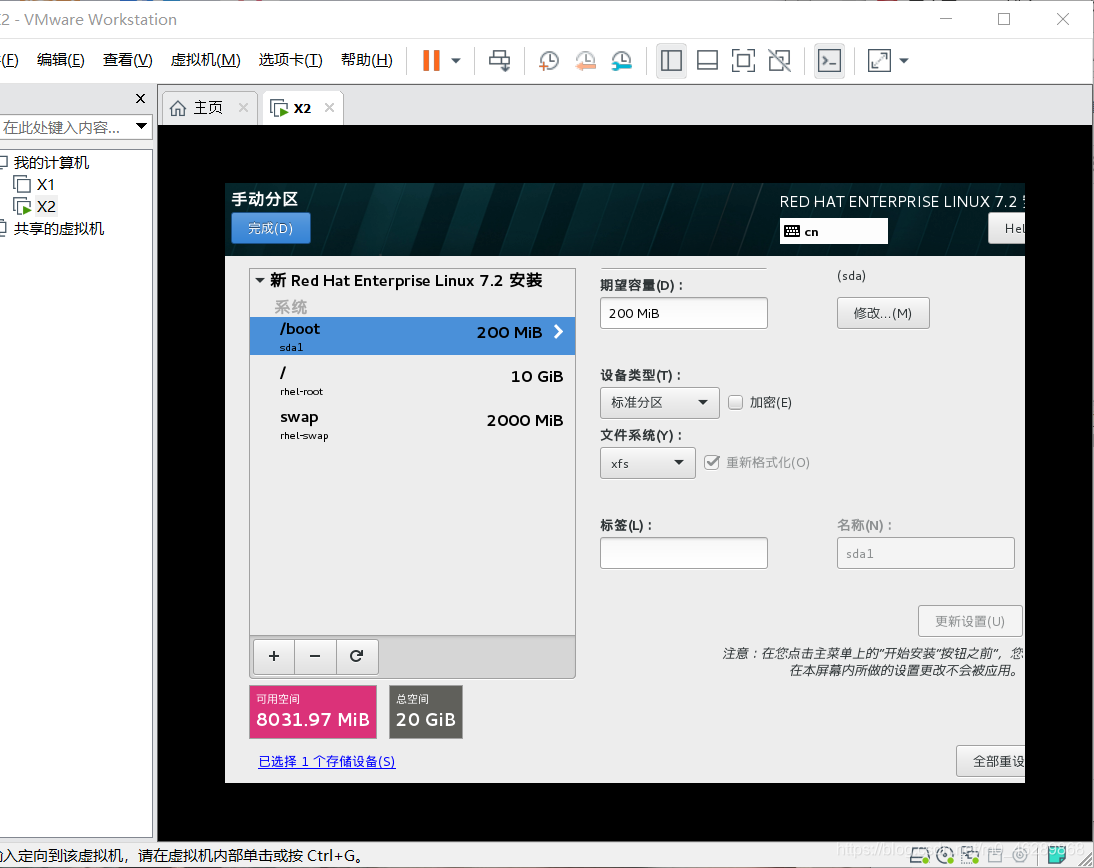
Task: Click the 总空间 20 GiB box
Action: point(426,712)
